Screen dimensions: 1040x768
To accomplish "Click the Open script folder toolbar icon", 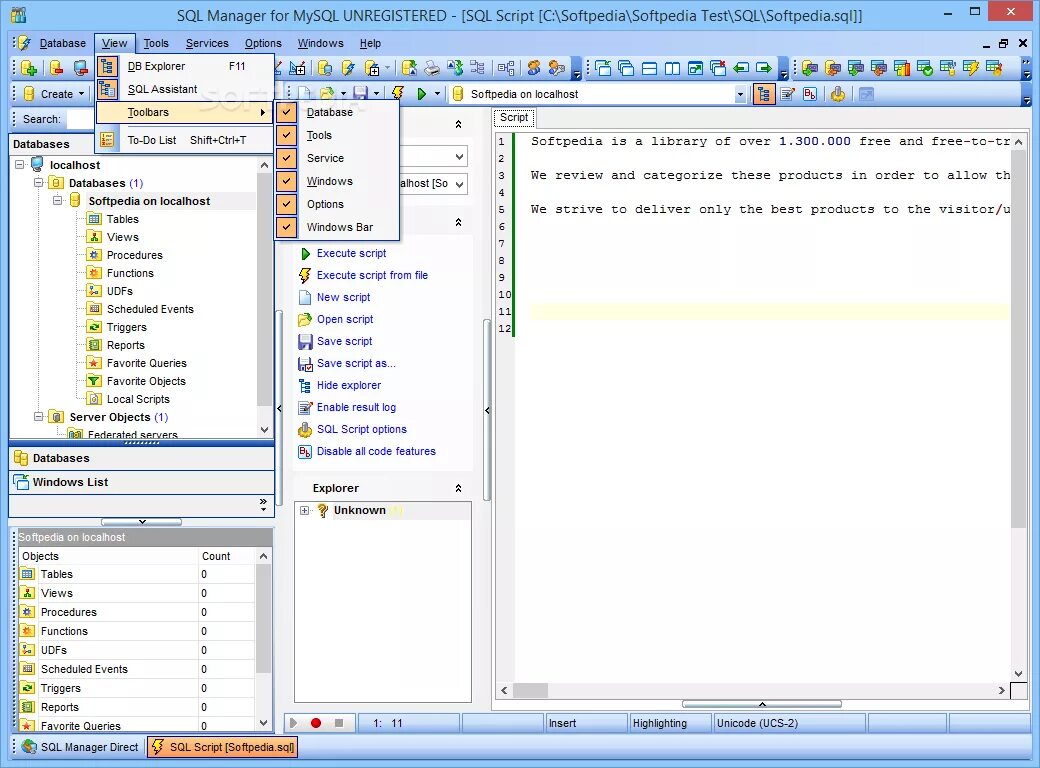I will pos(326,94).
